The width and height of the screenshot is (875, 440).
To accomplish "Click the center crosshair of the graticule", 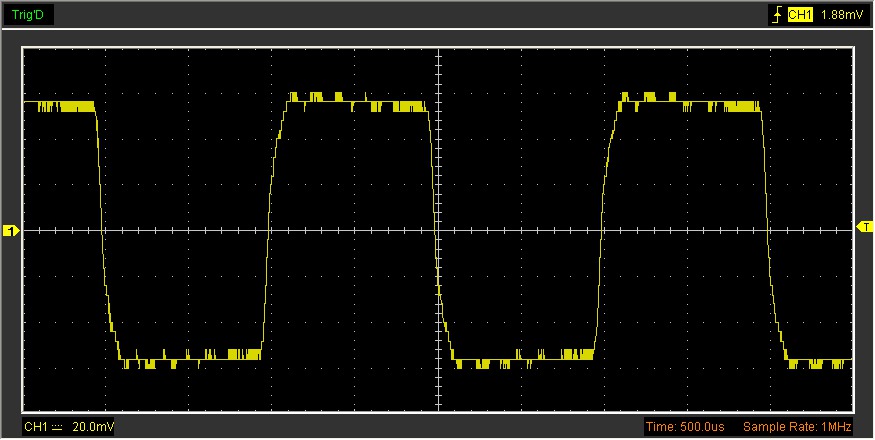I will pyautogui.click(x=437, y=229).
